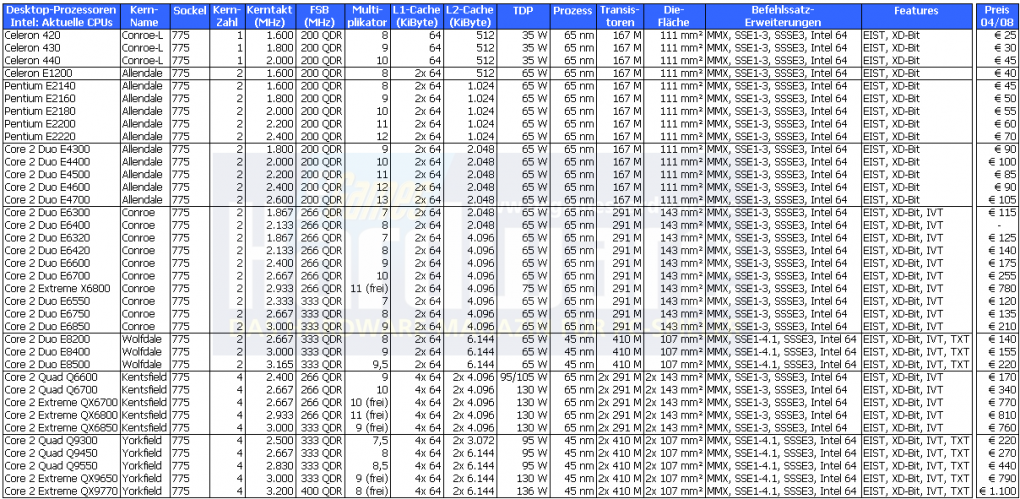This screenshot has width=1020, height=499.
Task: Click the 'Core 2 Quad Q9550' name
Action: 62,466
